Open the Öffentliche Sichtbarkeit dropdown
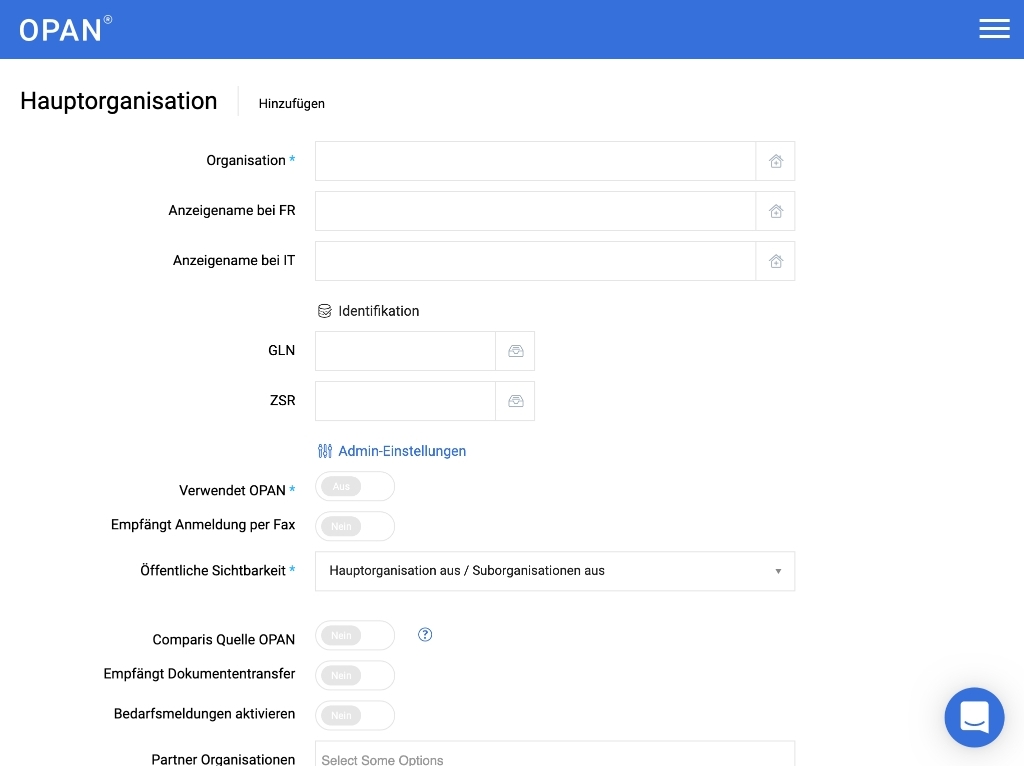 pyautogui.click(x=554, y=571)
